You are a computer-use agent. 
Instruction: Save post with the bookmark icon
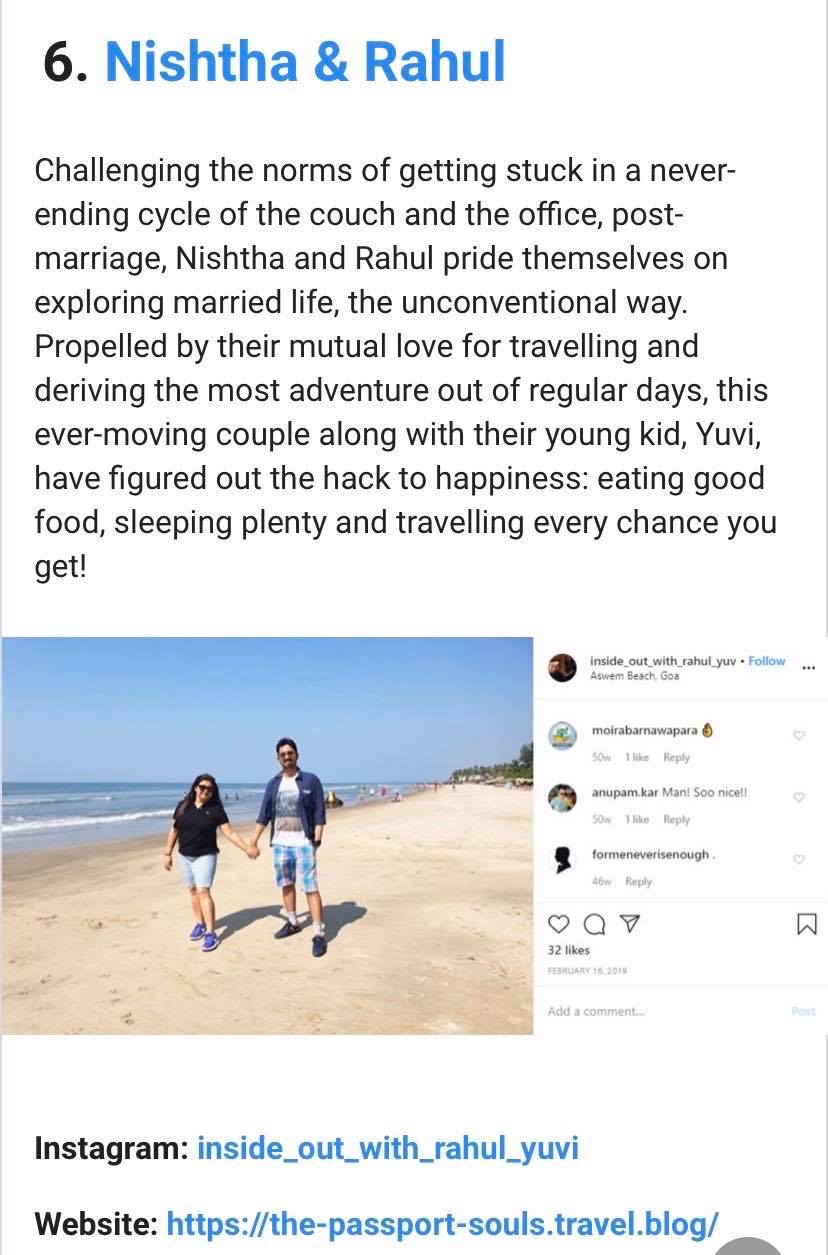(x=806, y=926)
